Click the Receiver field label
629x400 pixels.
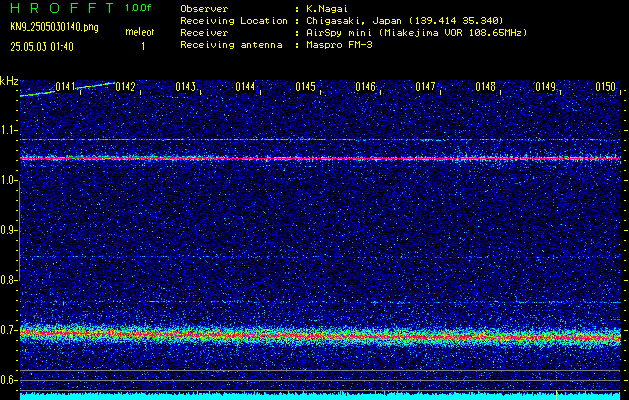[204, 33]
